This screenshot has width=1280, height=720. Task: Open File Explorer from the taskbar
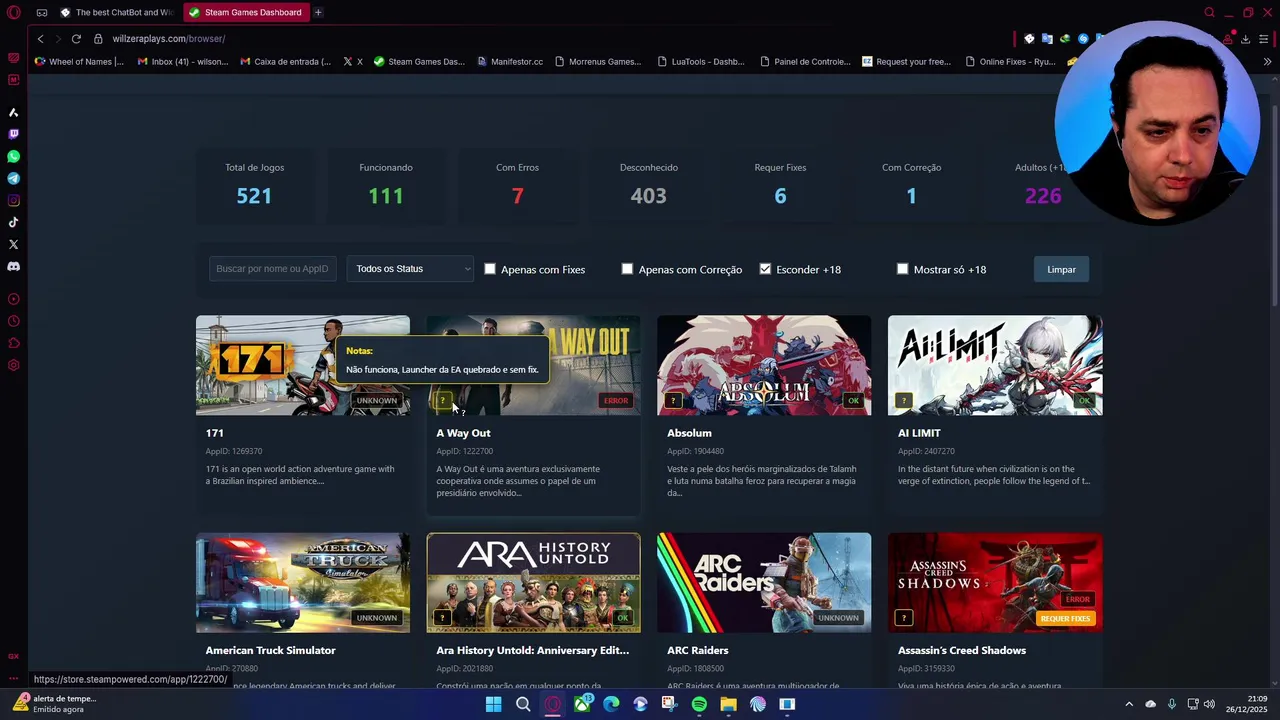[728, 704]
